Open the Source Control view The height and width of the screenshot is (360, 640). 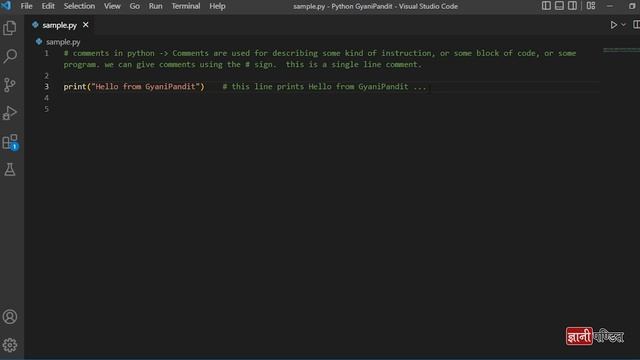(10, 84)
